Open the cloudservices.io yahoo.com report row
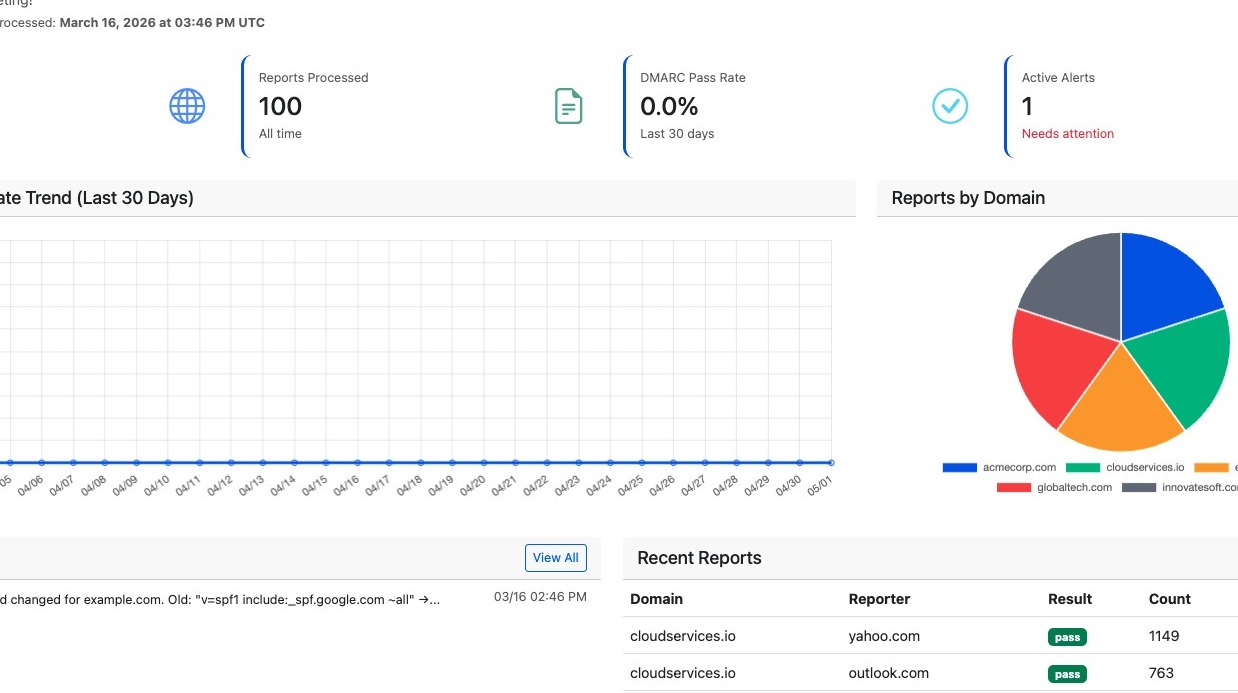1238x693 pixels. pyautogui.click(x=930, y=636)
